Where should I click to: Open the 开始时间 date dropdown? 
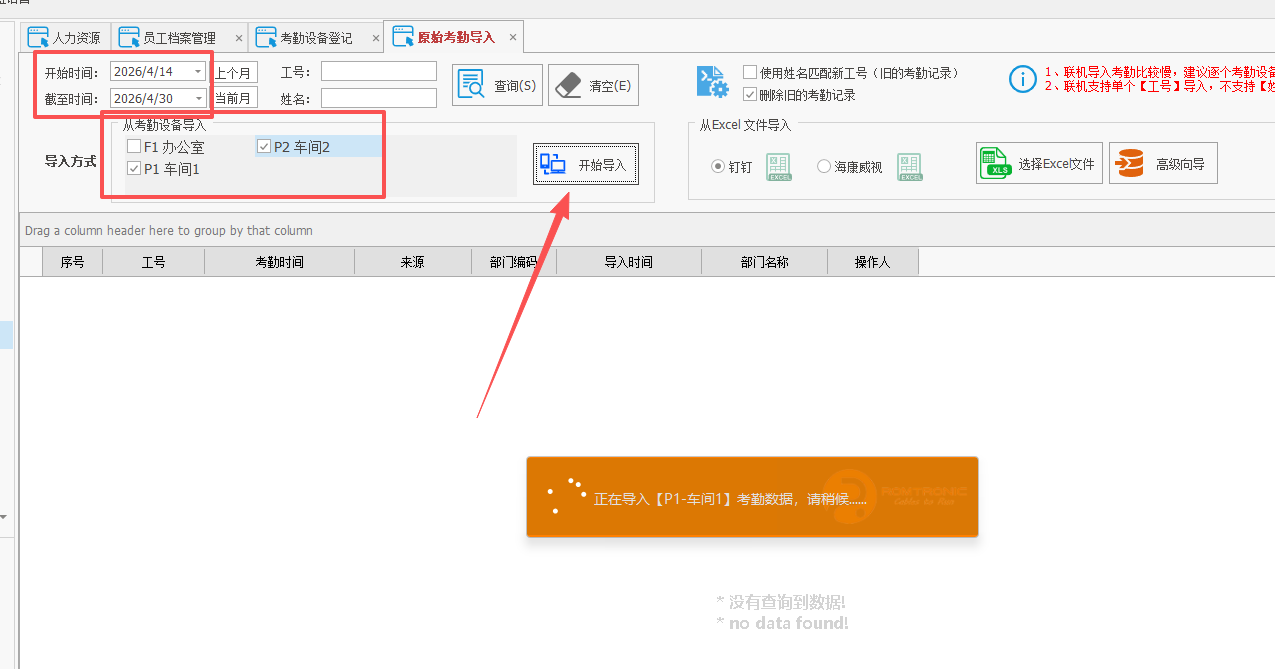tap(197, 71)
